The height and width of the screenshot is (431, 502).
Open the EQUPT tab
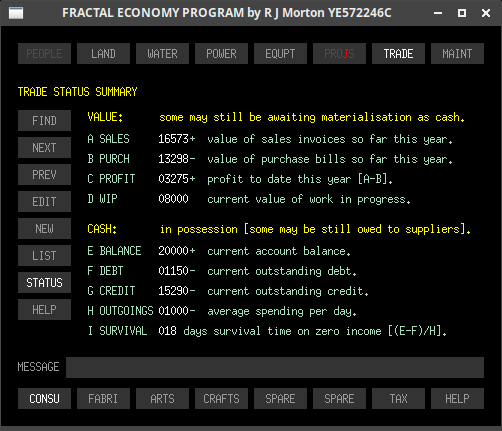(280, 54)
